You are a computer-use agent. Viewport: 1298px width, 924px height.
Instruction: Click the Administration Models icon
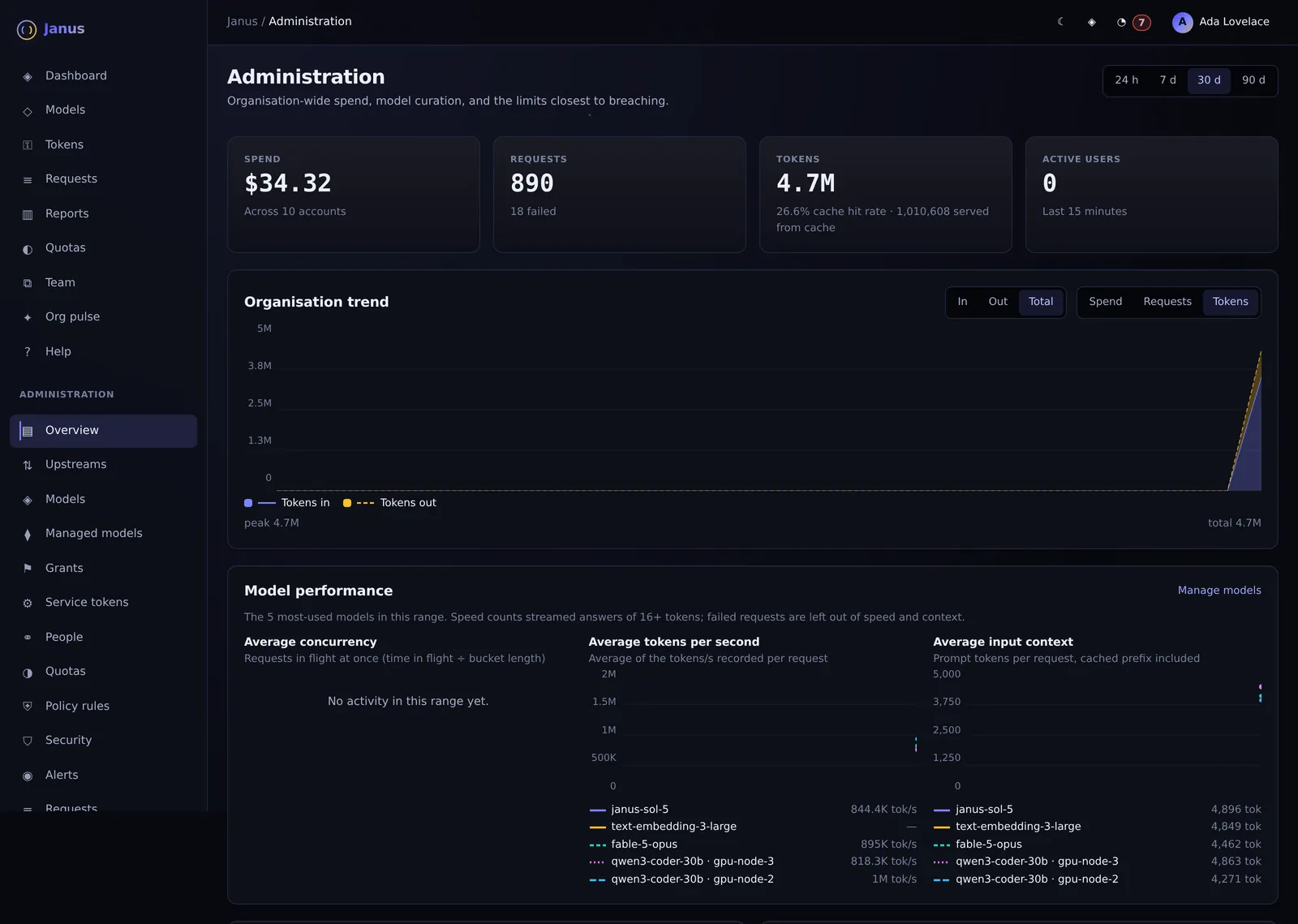(x=28, y=500)
